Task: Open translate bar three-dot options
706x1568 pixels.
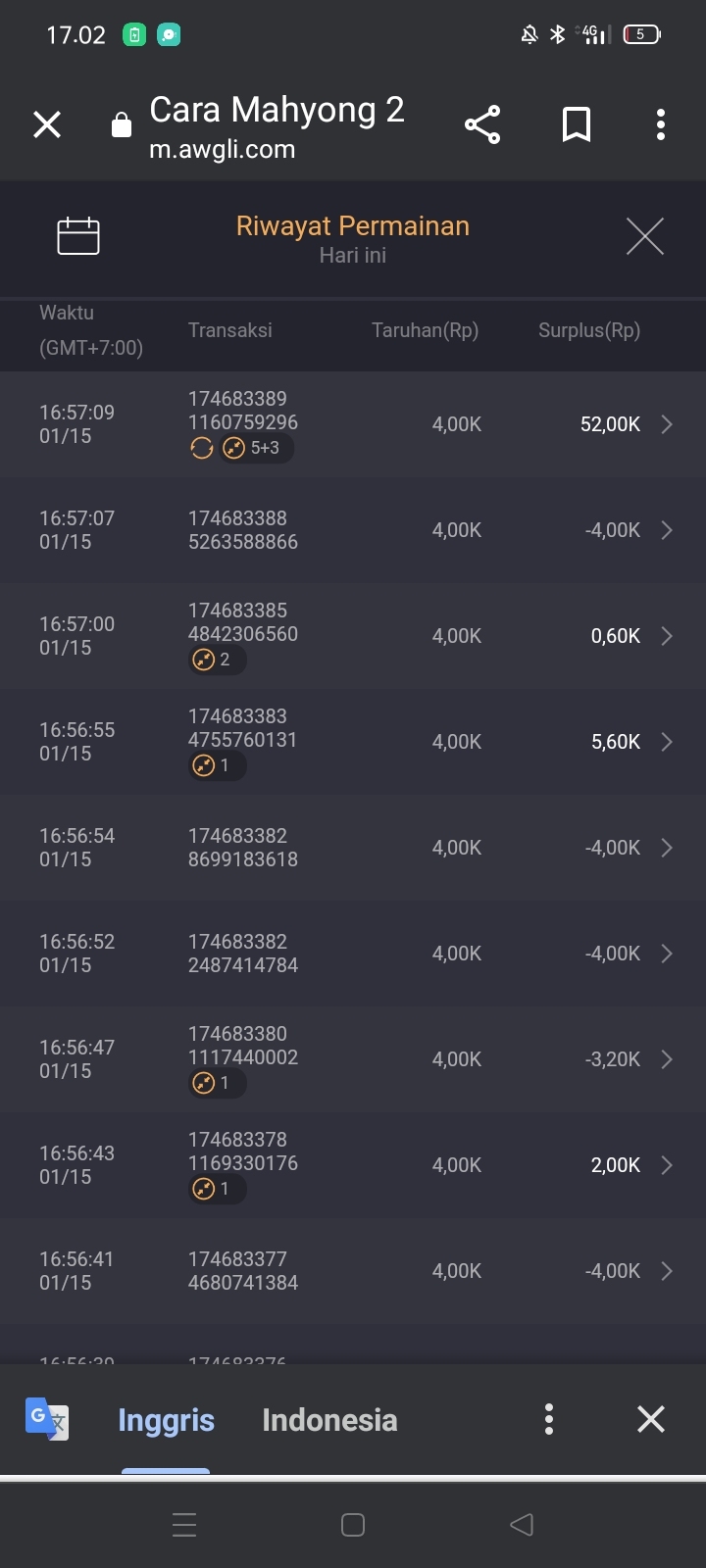Action: tap(549, 1418)
